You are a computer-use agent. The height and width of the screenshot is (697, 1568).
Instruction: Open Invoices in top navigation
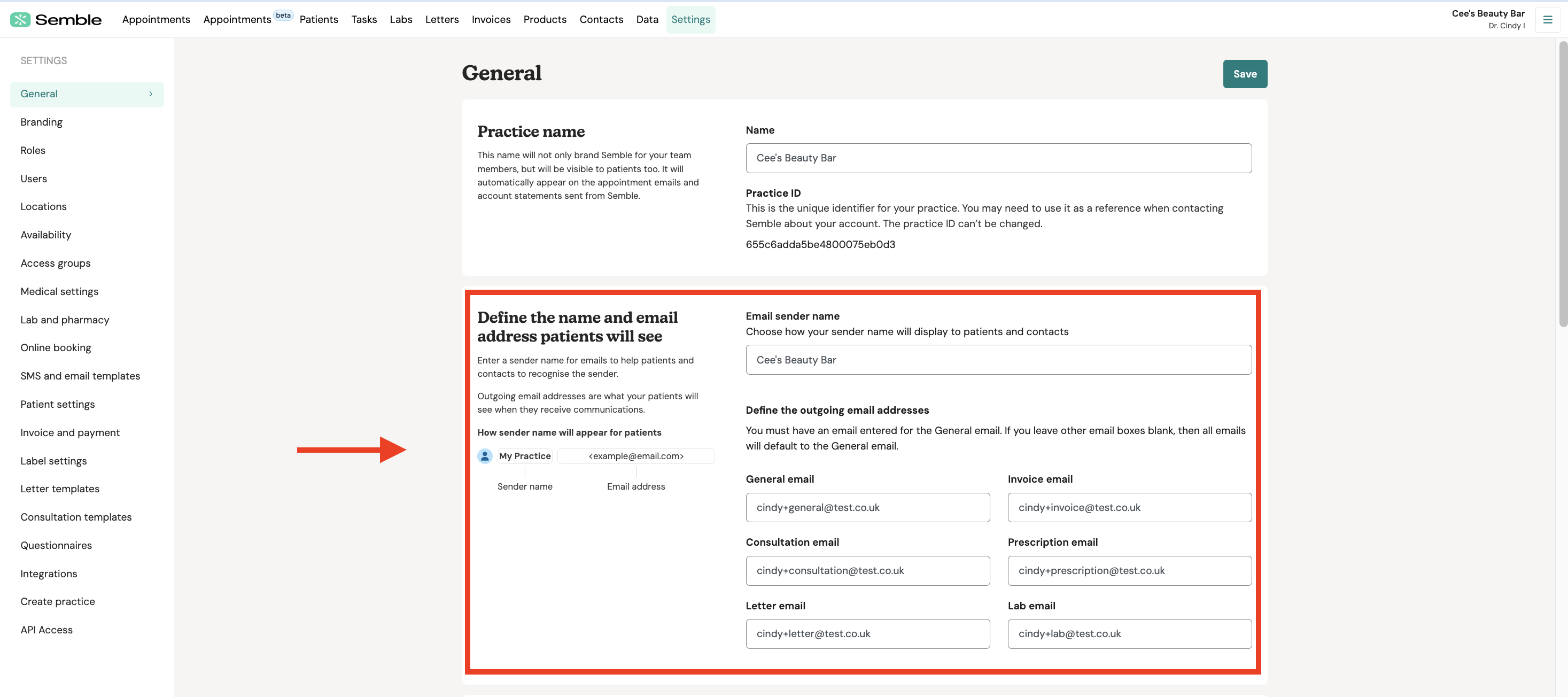[491, 19]
